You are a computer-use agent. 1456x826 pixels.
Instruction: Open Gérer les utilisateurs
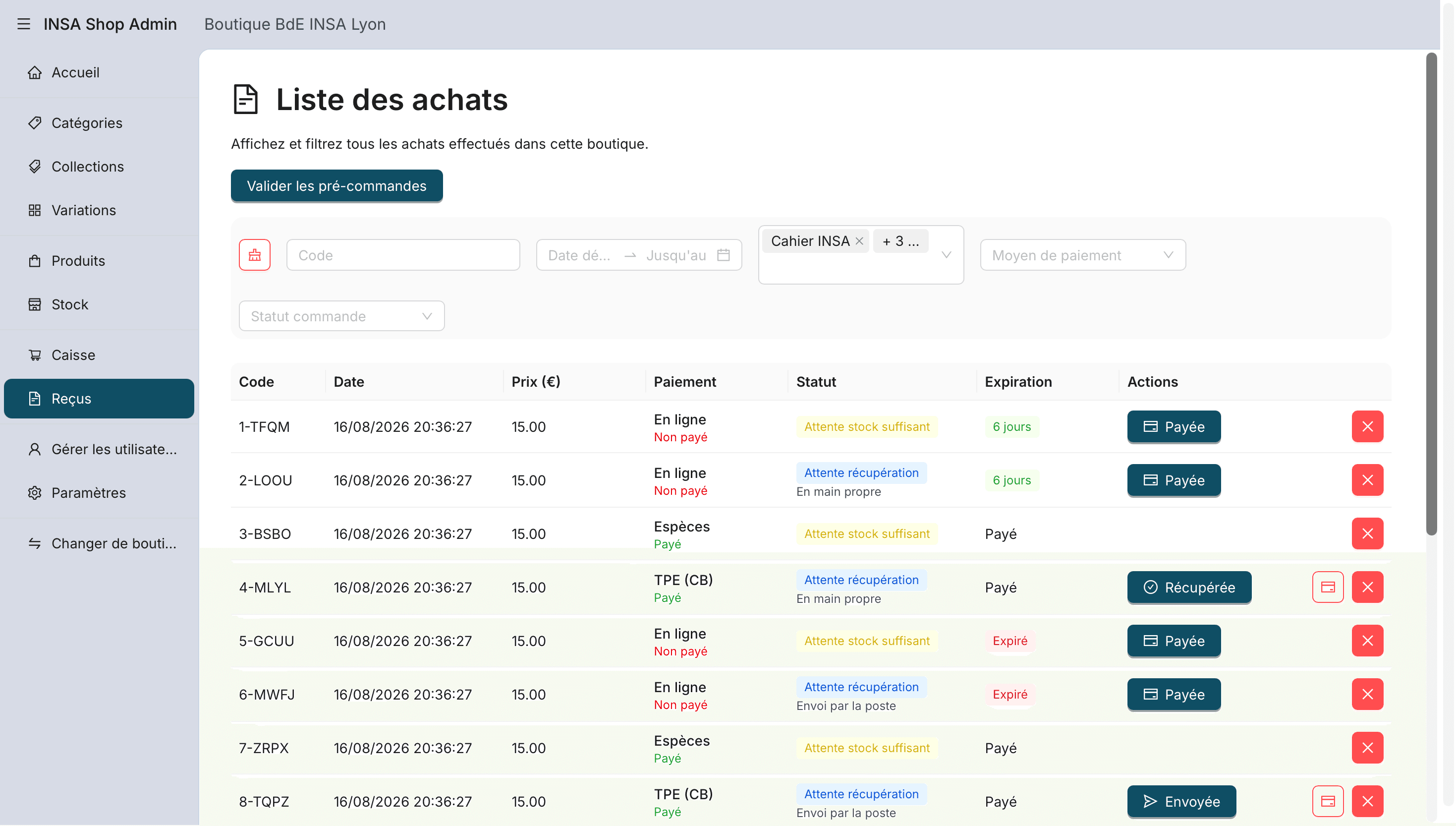[x=99, y=449]
